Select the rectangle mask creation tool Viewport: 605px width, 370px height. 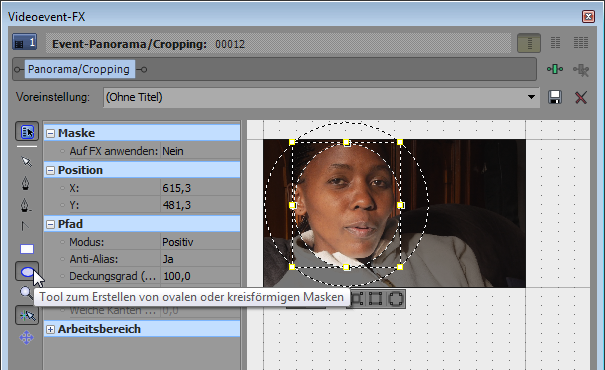click(x=27, y=249)
